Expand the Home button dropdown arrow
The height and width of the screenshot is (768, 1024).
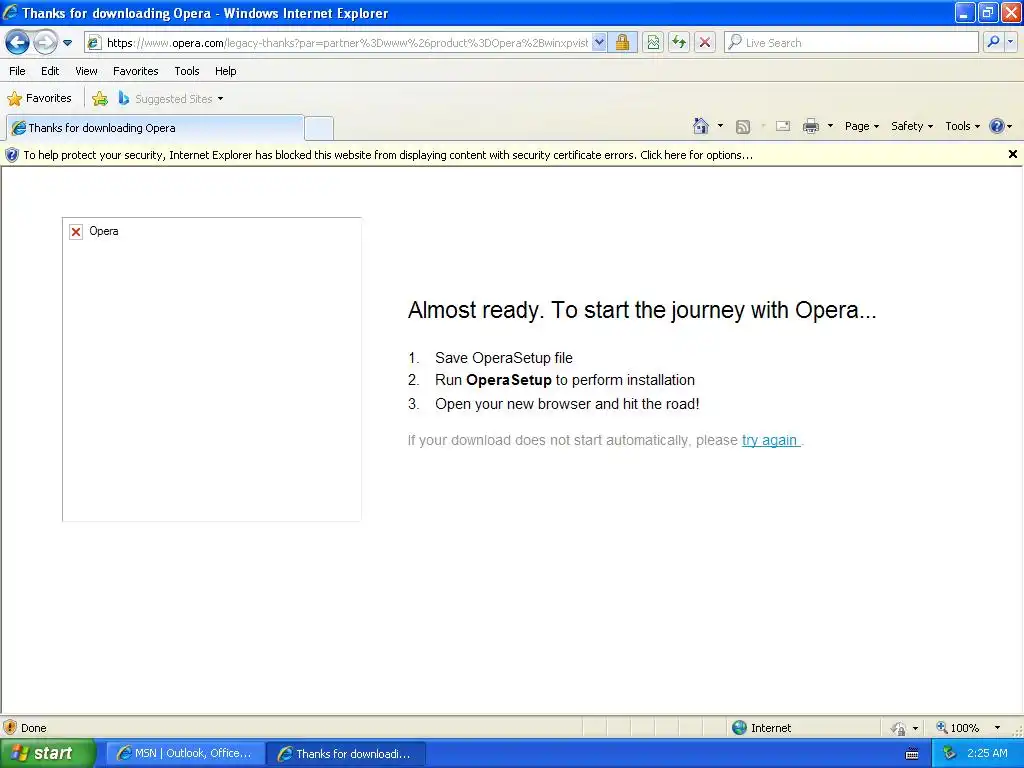720,126
